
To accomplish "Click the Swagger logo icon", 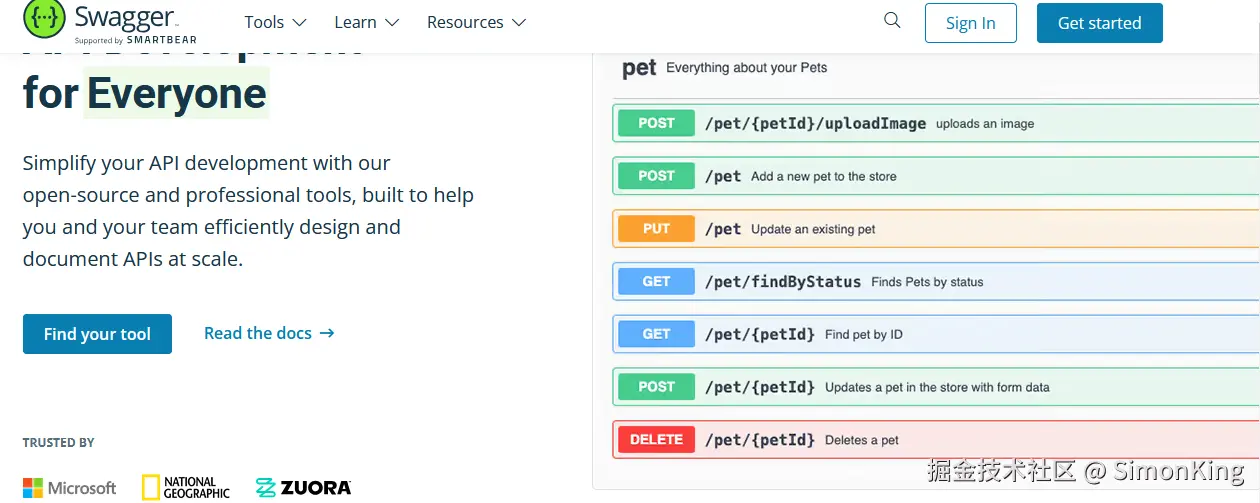I will click(43, 18).
